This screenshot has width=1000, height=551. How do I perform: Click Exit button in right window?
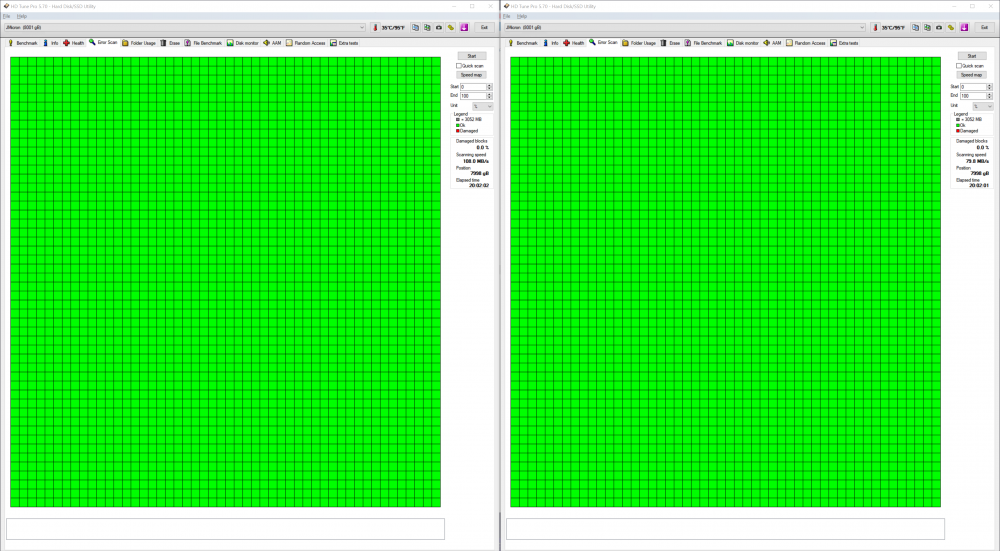tap(984, 27)
